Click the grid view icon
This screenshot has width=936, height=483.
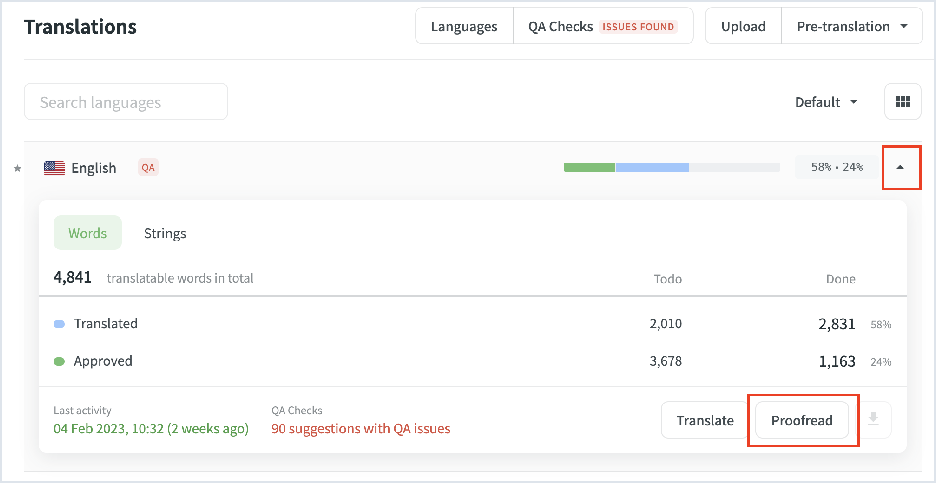(x=902, y=102)
